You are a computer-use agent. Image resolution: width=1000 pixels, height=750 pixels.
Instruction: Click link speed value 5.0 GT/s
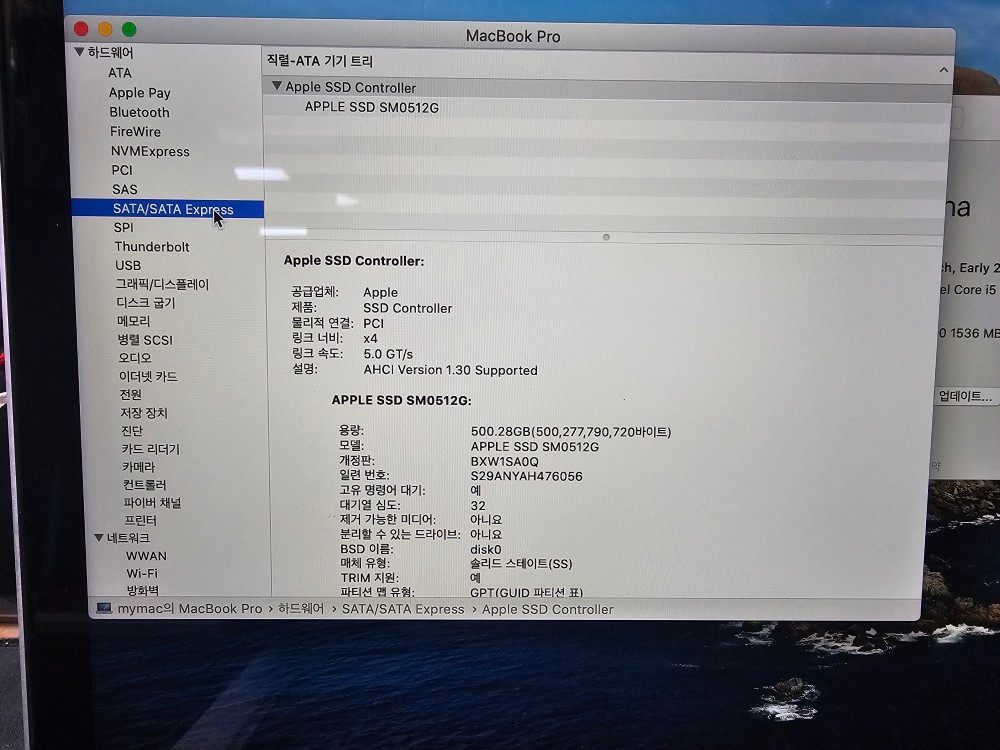pyautogui.click(x=388, y=354)
